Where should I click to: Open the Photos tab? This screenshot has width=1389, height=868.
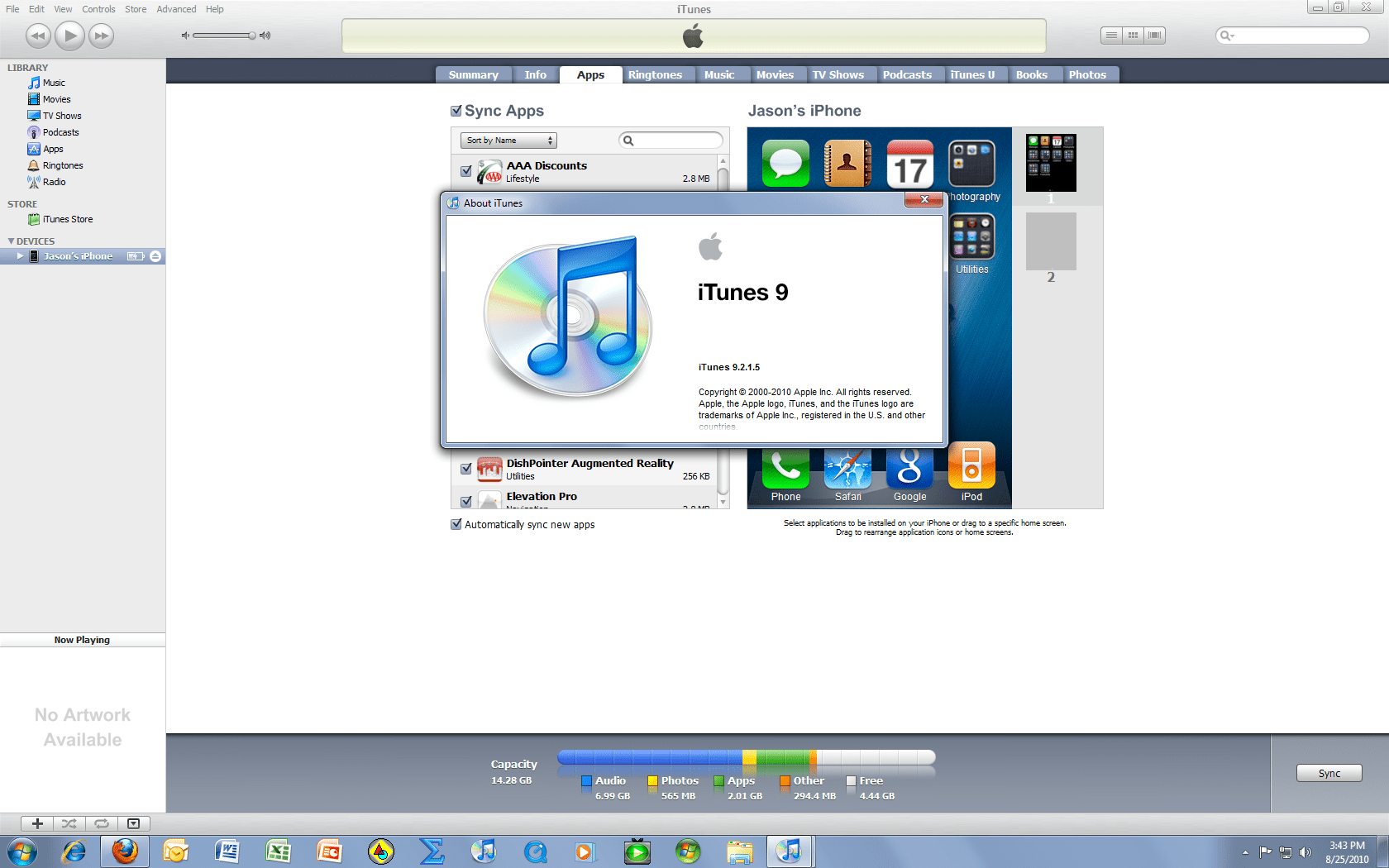[x=1087, y=74]
